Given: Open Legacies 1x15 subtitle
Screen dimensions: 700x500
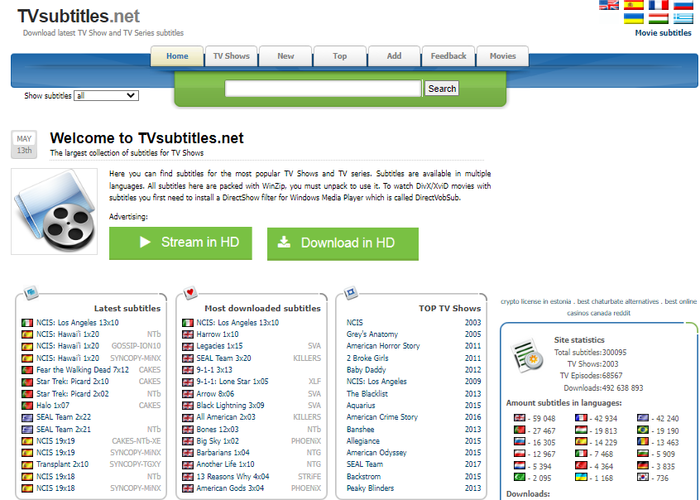Looking at the screenshot, I should pyautogui.click(x=220, y=346).
